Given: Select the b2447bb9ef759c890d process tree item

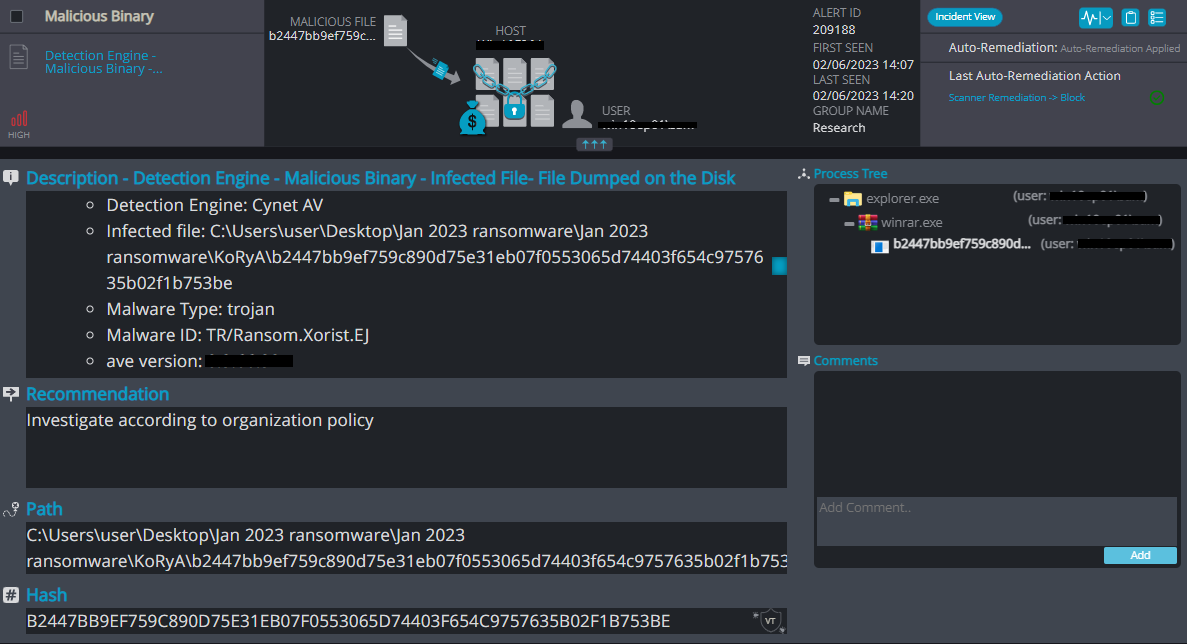Looking at the screenshot, I should (961, 244).
